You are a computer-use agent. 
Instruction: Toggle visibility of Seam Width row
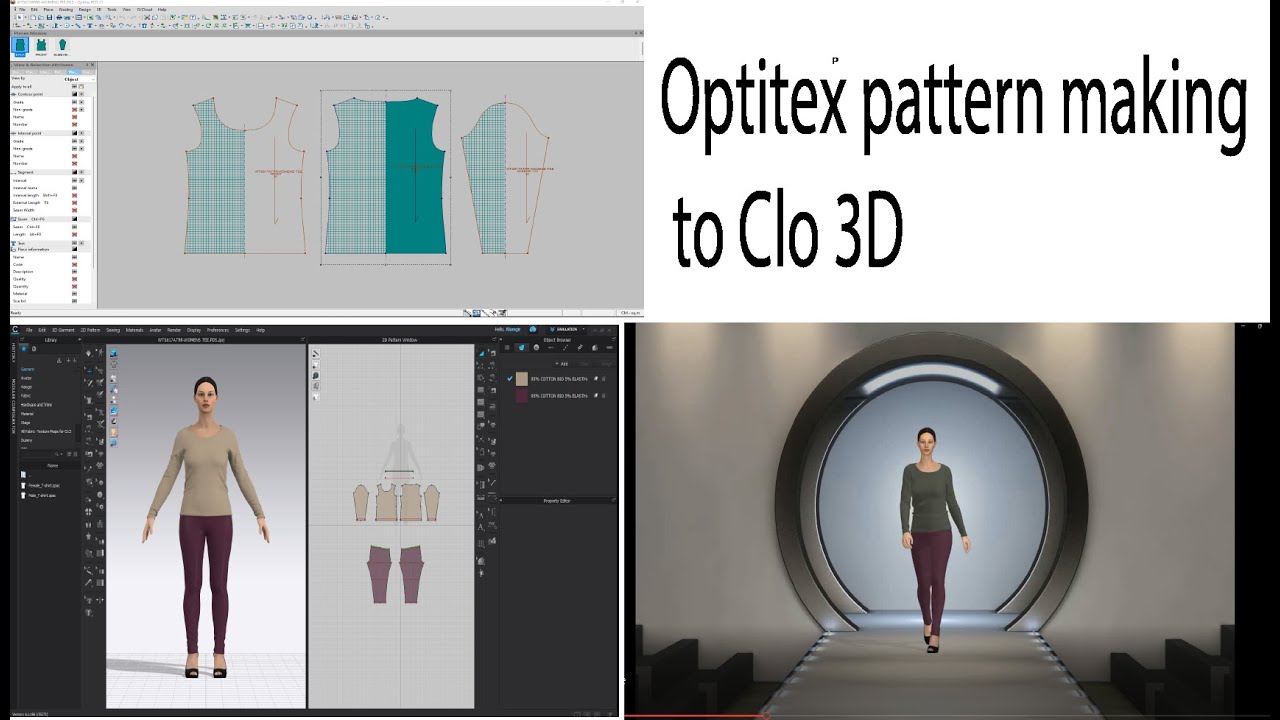pos(74,210)
